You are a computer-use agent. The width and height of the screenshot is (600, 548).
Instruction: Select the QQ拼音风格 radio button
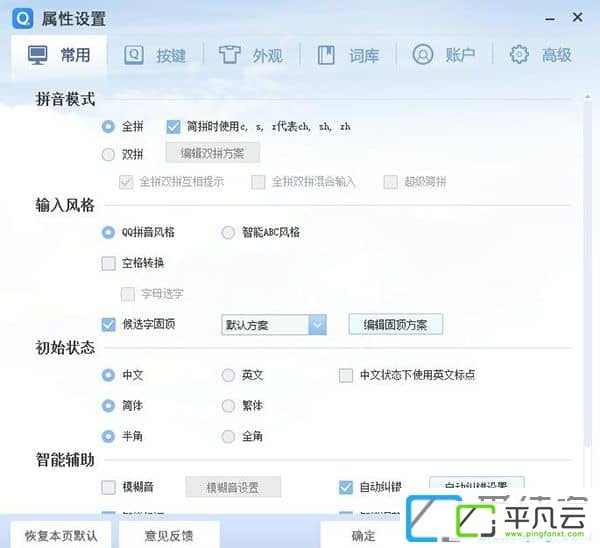(108, 232)
